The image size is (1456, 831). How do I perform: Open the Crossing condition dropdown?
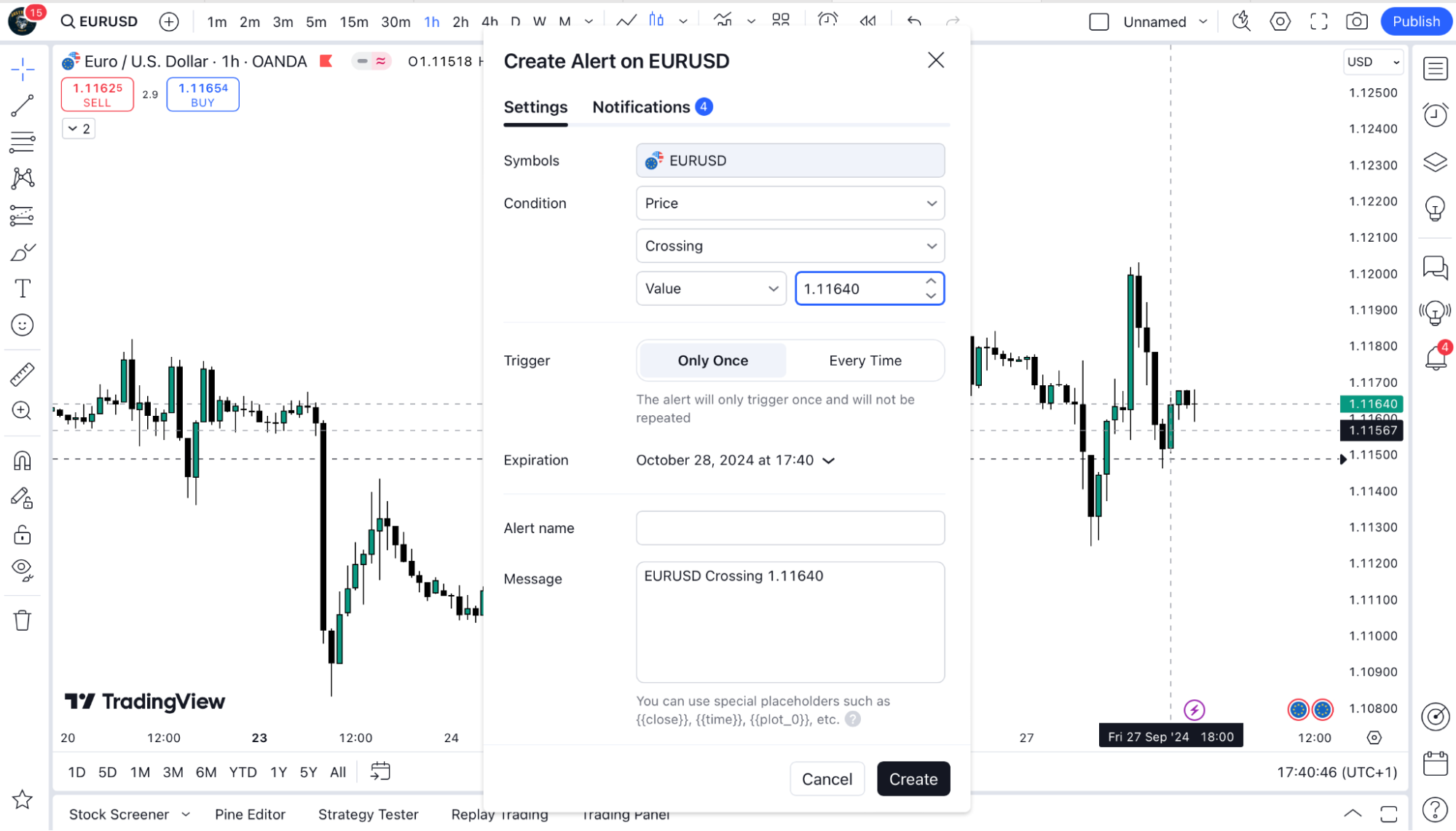point(790,246)
